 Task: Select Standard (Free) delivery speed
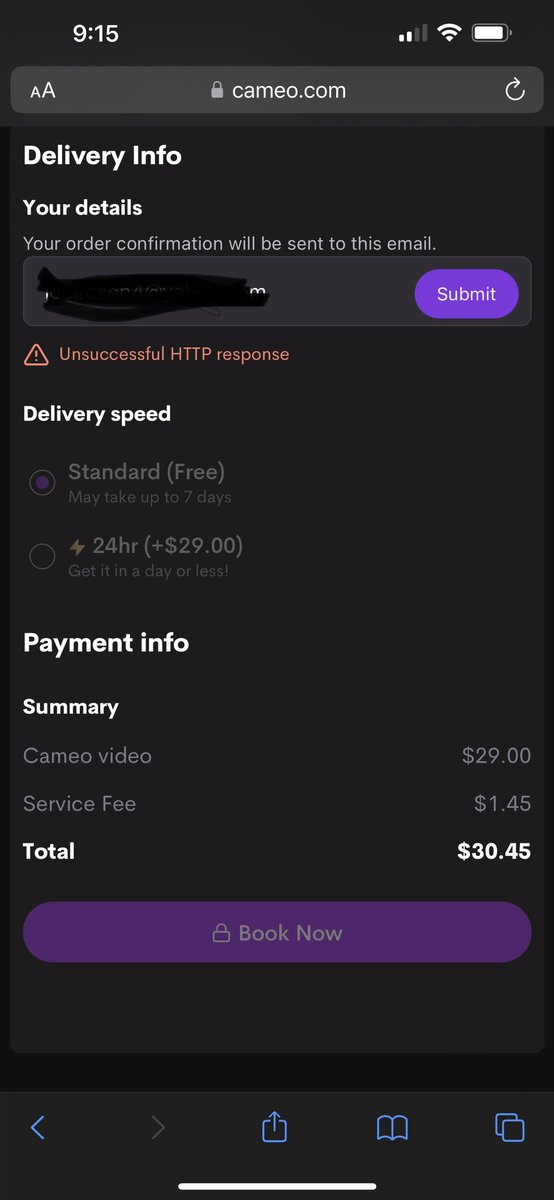click(42, 483)
